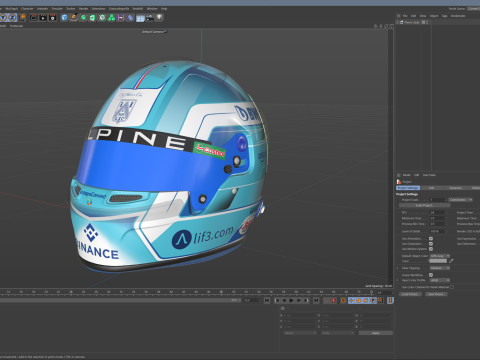Go to start of animation

267,300
